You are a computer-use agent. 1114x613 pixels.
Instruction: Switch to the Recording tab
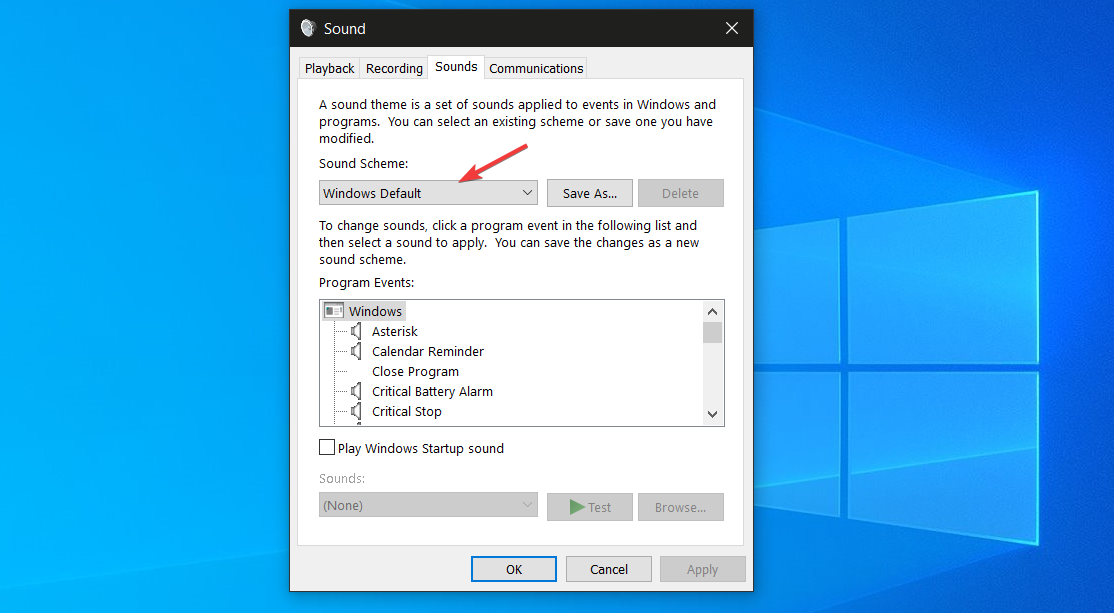click(394, 68)
